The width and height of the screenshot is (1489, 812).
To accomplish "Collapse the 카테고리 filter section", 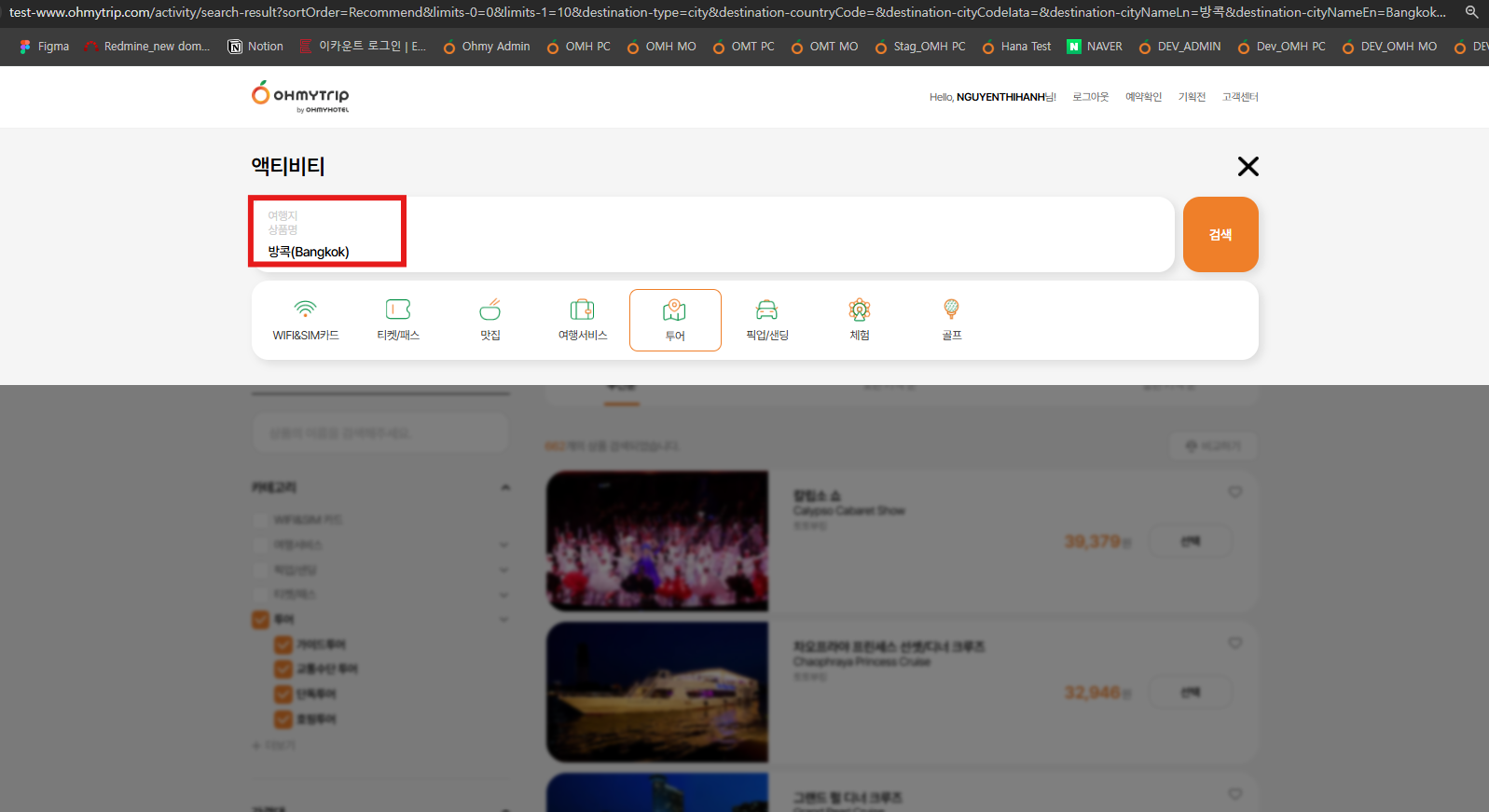I will tap(505, 488).
